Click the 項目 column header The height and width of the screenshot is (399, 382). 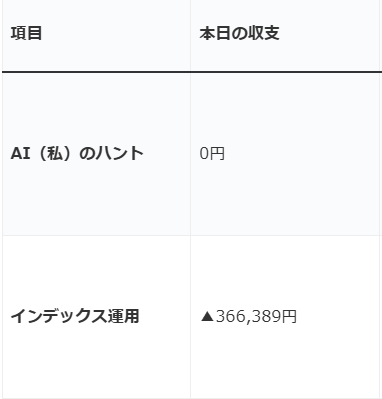coord(26,34)
